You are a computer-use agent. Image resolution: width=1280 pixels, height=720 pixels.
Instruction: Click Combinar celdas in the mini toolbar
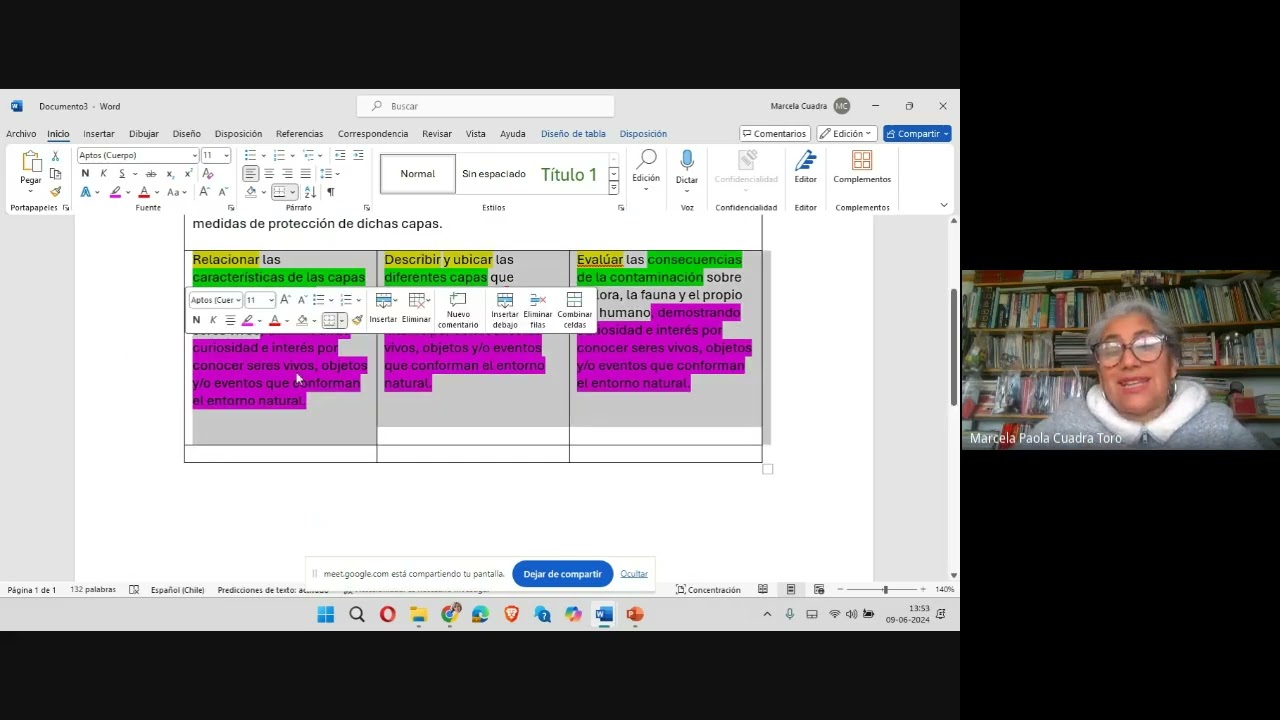(575, 311)
